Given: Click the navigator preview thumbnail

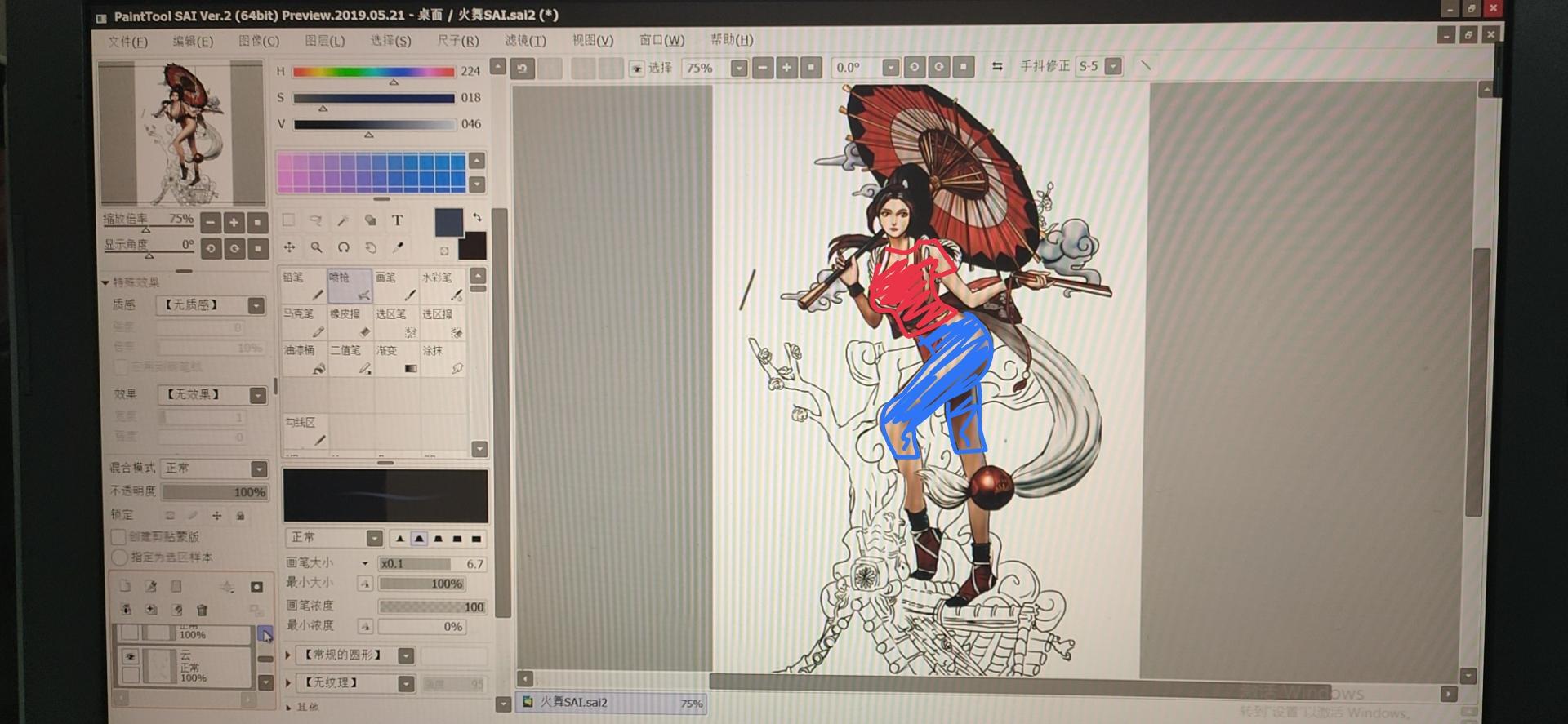Looking at the screenshot, I should [182, 133].
